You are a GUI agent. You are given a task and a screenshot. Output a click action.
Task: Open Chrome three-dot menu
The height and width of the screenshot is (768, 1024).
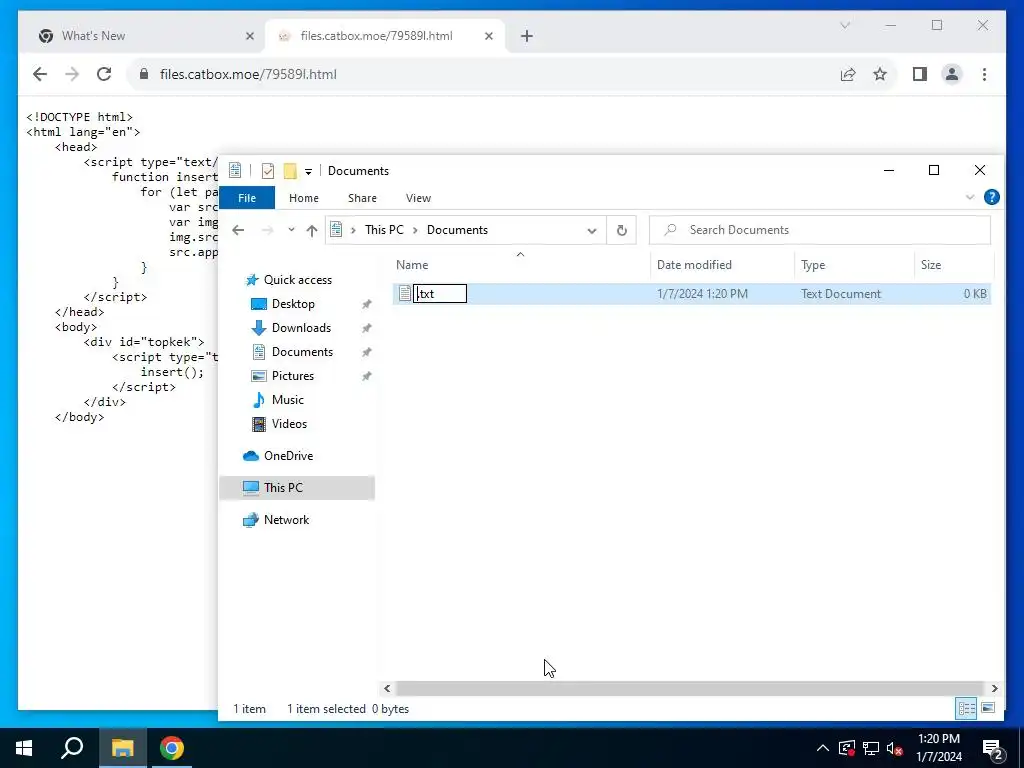click(x=984, y=74)
